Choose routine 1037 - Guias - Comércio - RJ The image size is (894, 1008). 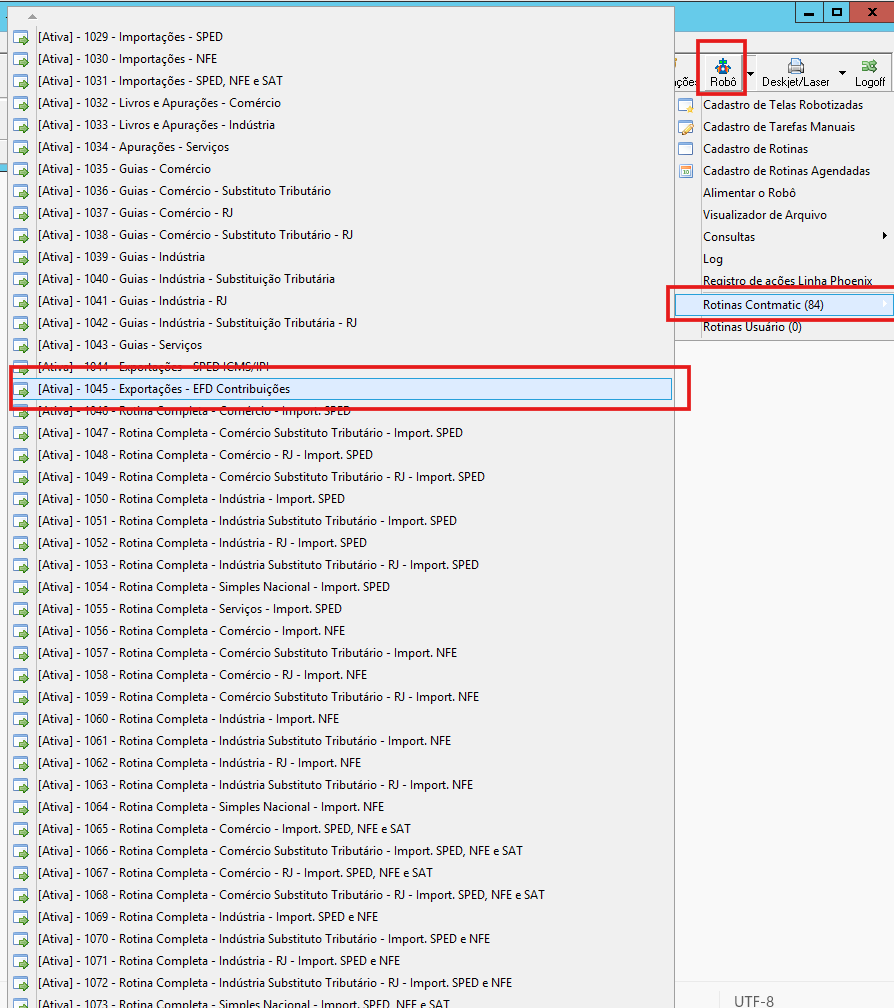click(x=136, y=213)
